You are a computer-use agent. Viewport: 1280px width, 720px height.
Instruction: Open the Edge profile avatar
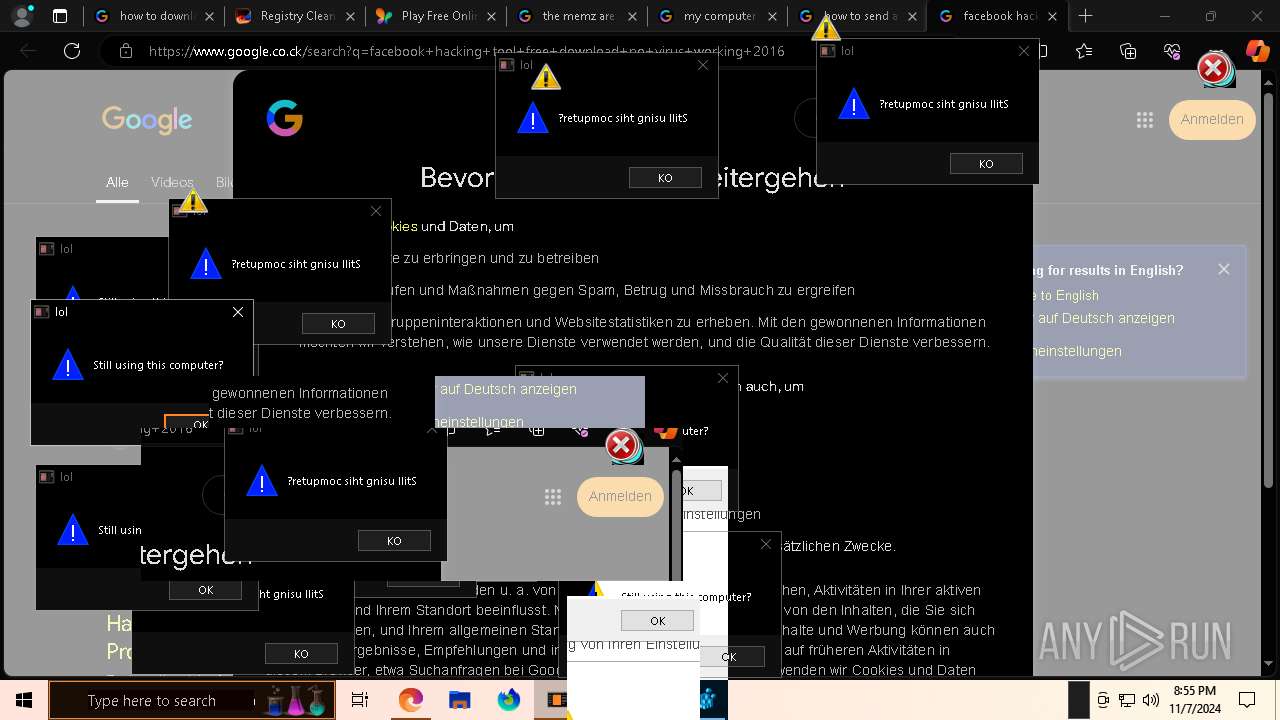point(23,16)
